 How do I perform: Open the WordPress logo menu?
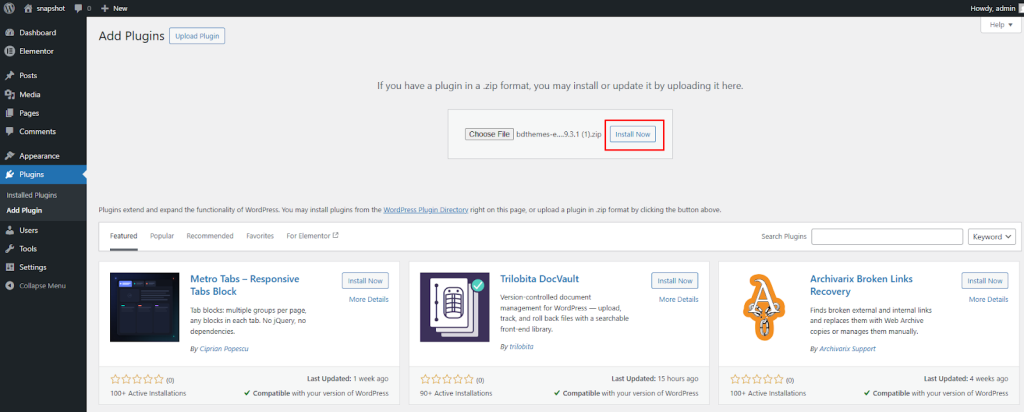(9, 8)
